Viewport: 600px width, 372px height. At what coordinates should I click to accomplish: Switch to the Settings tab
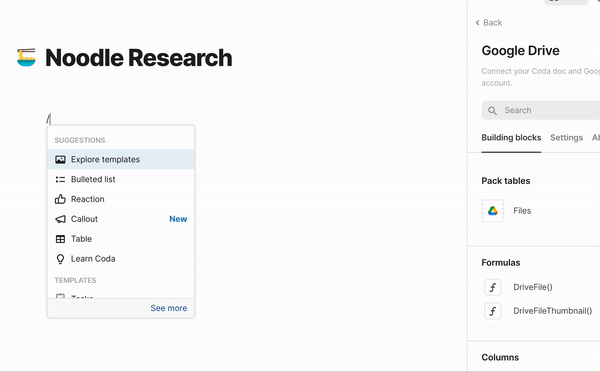coord(566,138)
